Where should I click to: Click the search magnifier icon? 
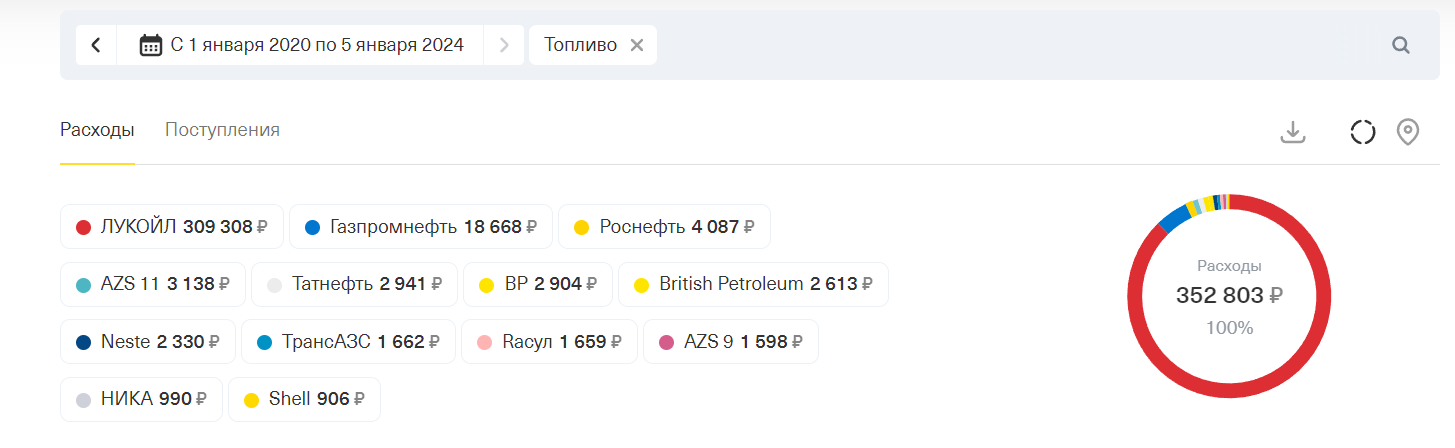point(1401,45)
